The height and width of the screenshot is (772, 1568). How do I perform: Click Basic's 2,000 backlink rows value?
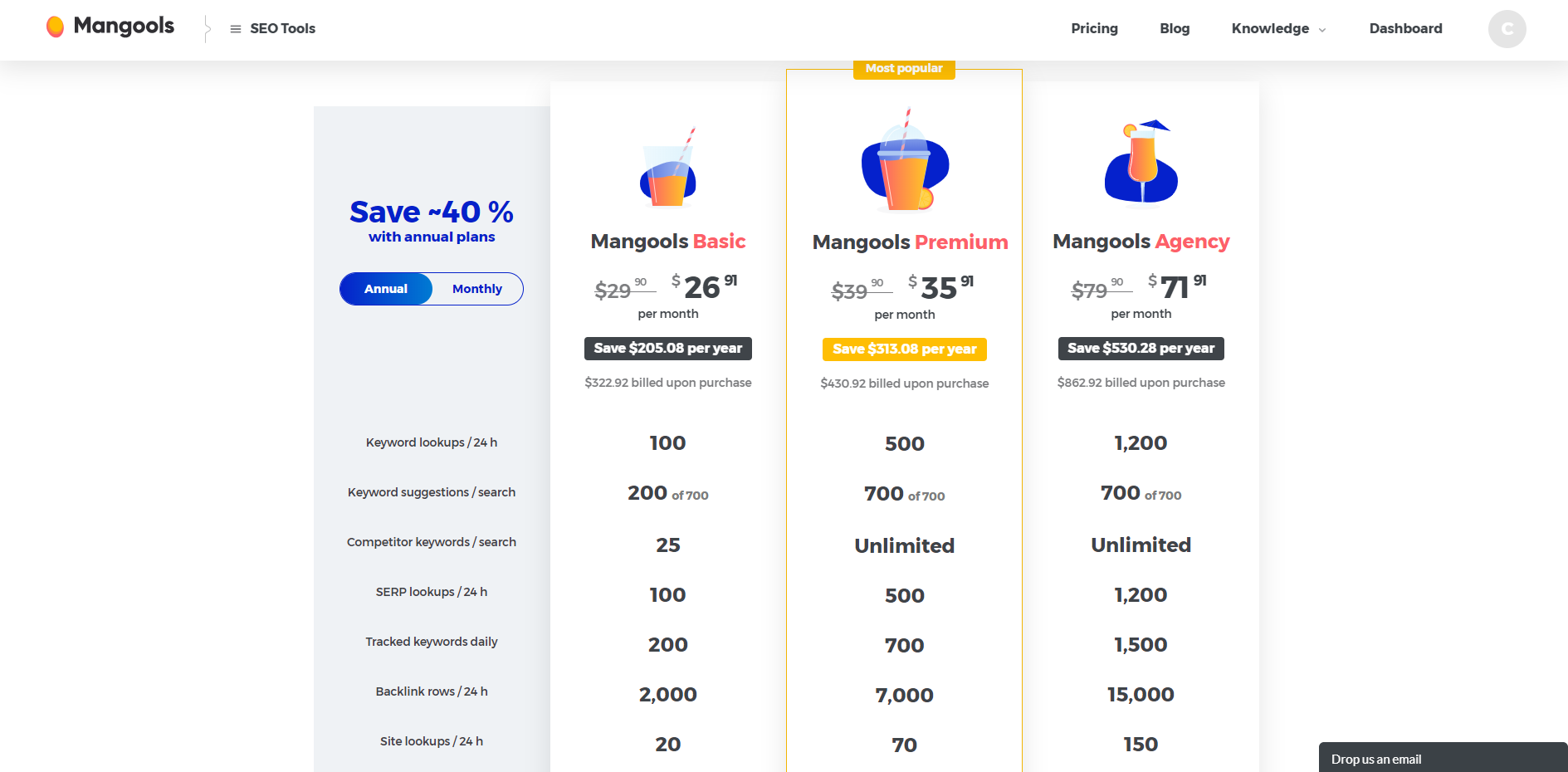click(x=668, y=695)
